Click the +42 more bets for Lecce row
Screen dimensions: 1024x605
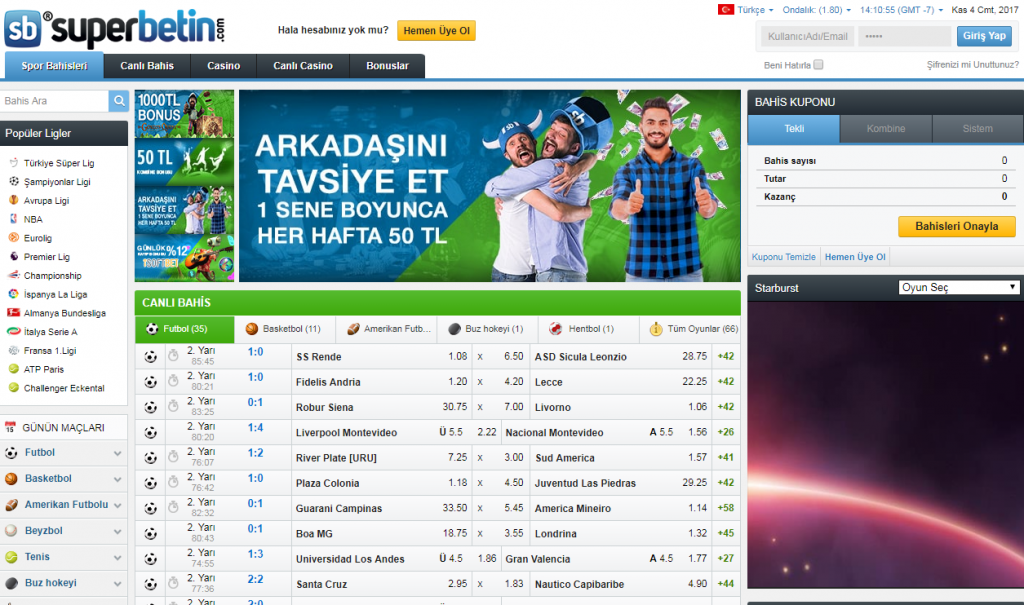(x=726, y=382)
